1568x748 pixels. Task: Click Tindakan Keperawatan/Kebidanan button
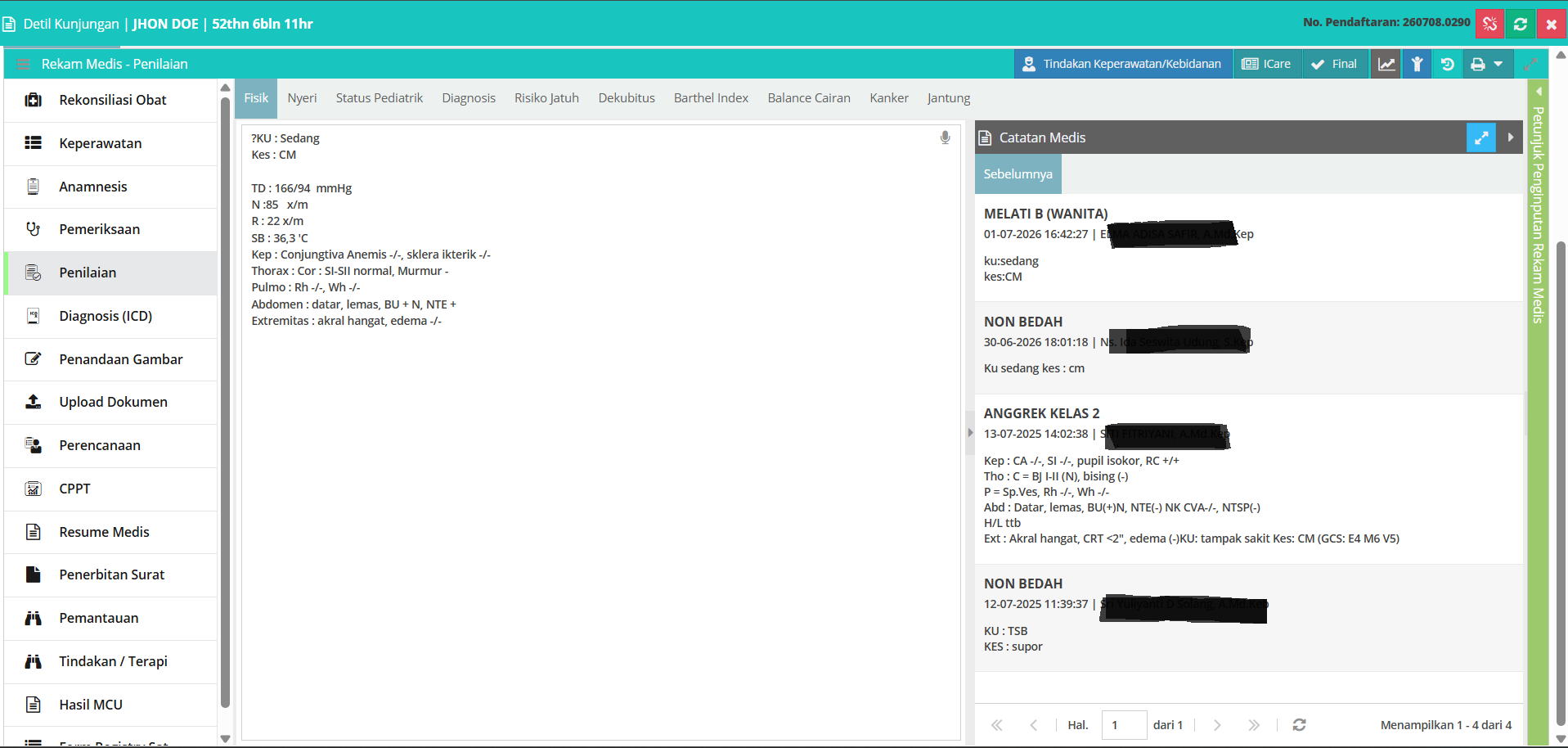[1123, 64]
